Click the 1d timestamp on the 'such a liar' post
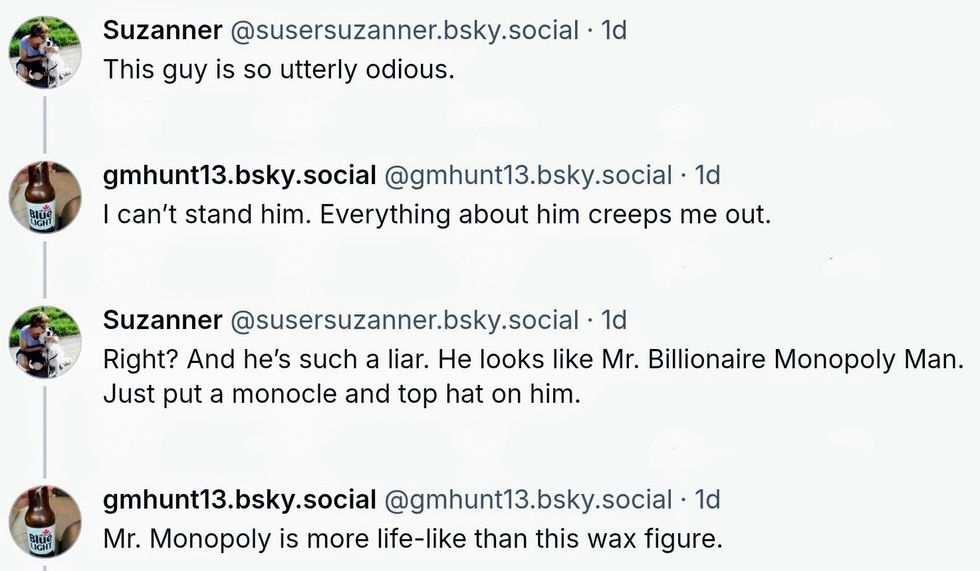980x571 pixels. pyautogui.click(x=611, y=320)
